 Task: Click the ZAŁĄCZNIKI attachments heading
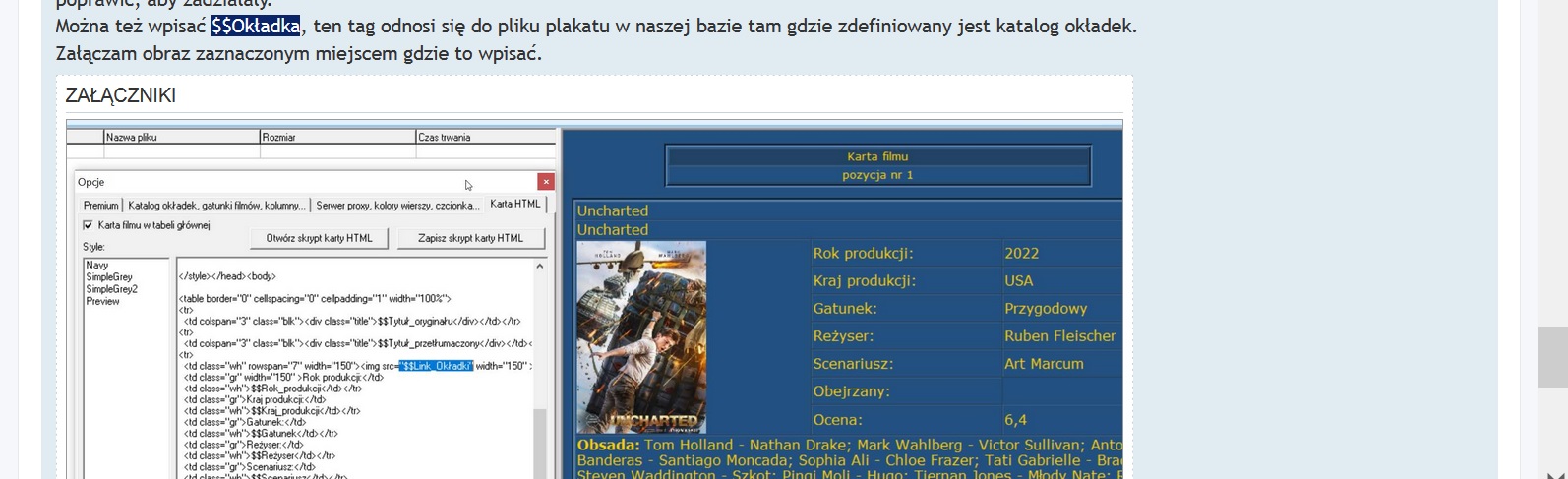pyautogui.click(x=120, y=95)
